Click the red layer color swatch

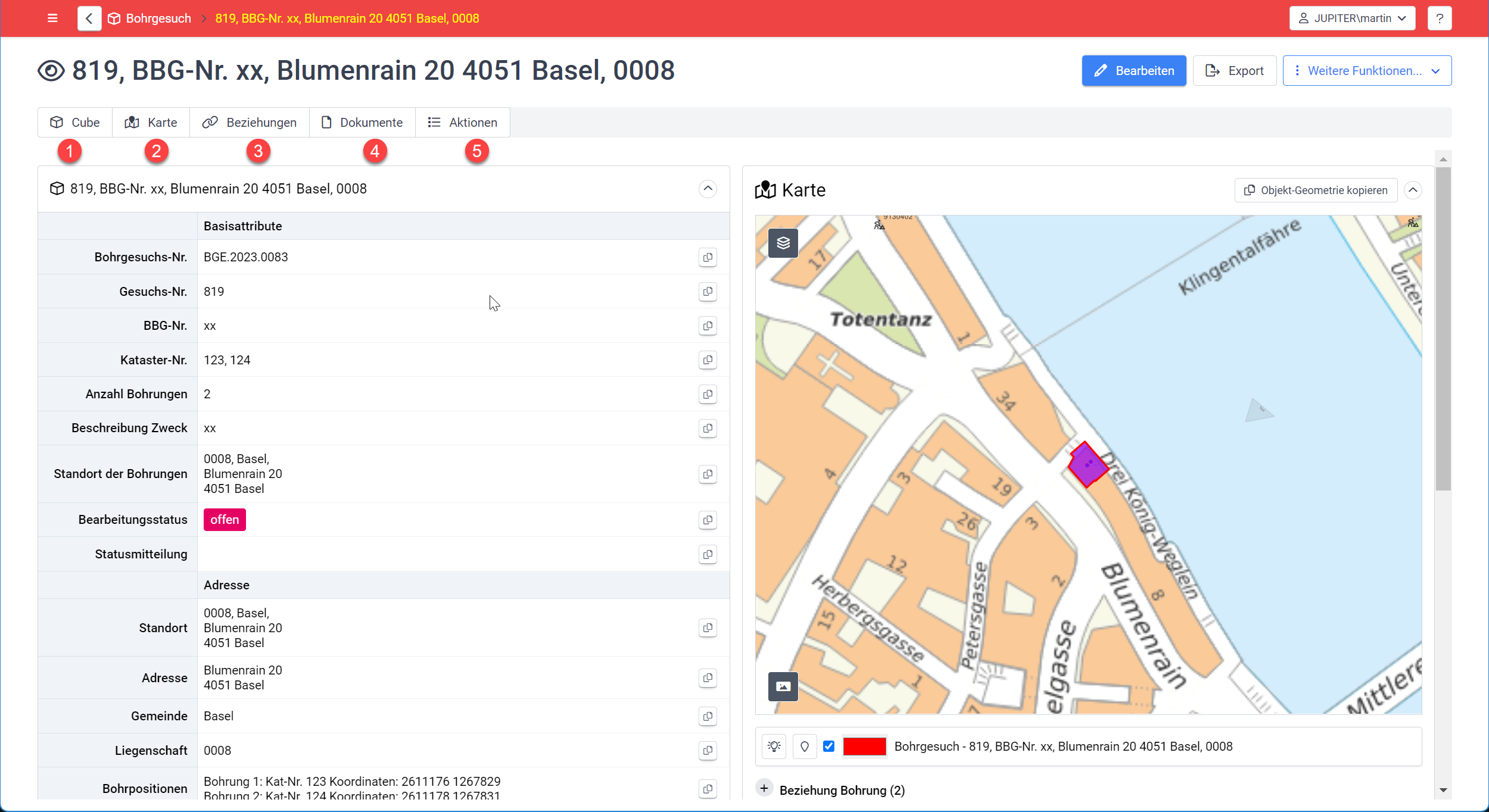click(x=865, y=747)
